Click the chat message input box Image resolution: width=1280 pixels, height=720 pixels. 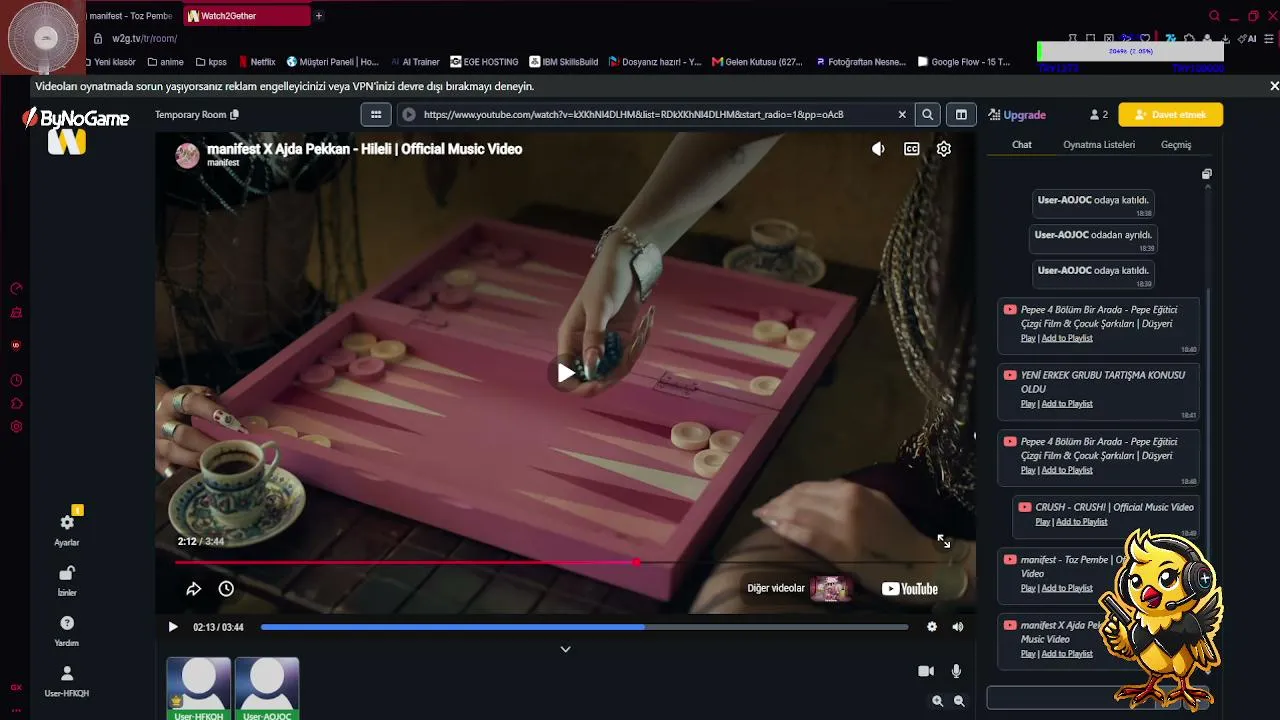pos(1070,698)
